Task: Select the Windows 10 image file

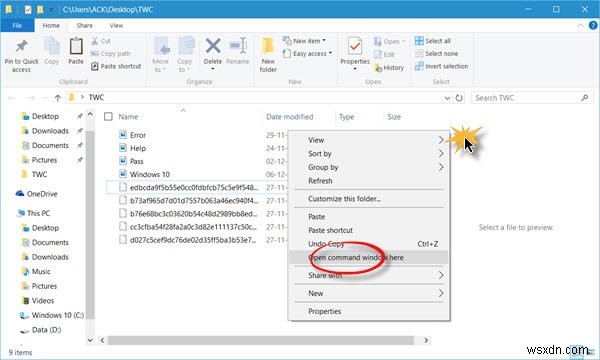Action: point(144,174)
